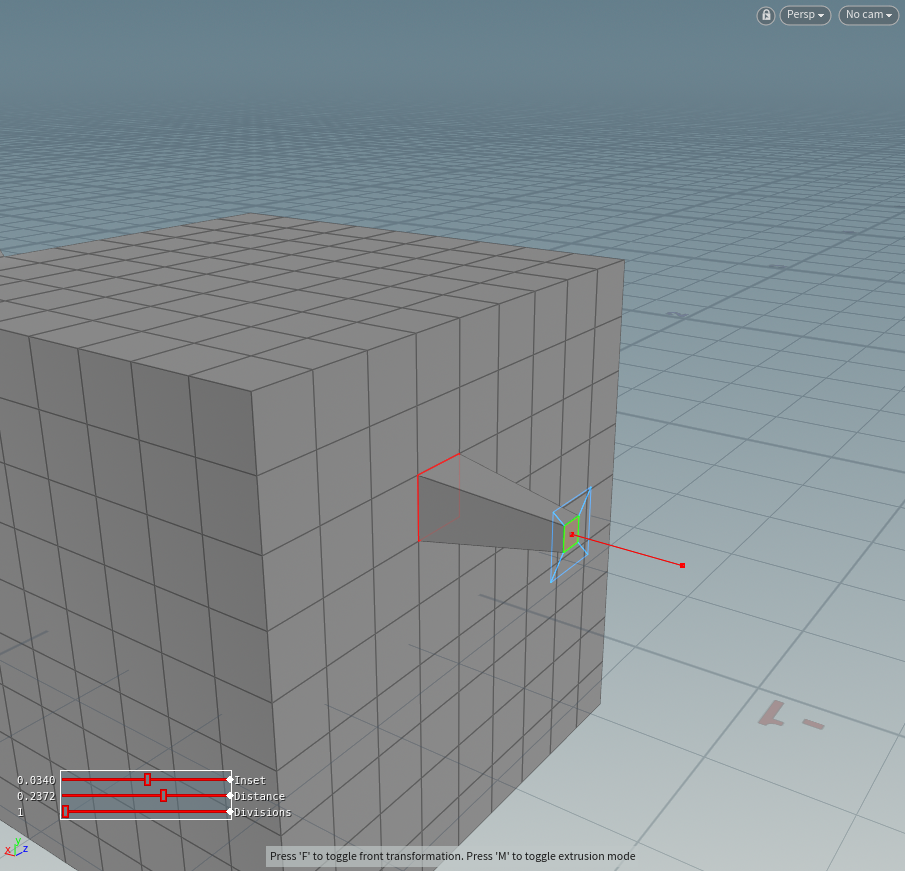This screenshot has width=905, height=871.
Task: Click the Divisions slider diamond endpoint
Action: pyautogui.click(x=229, y=812)
